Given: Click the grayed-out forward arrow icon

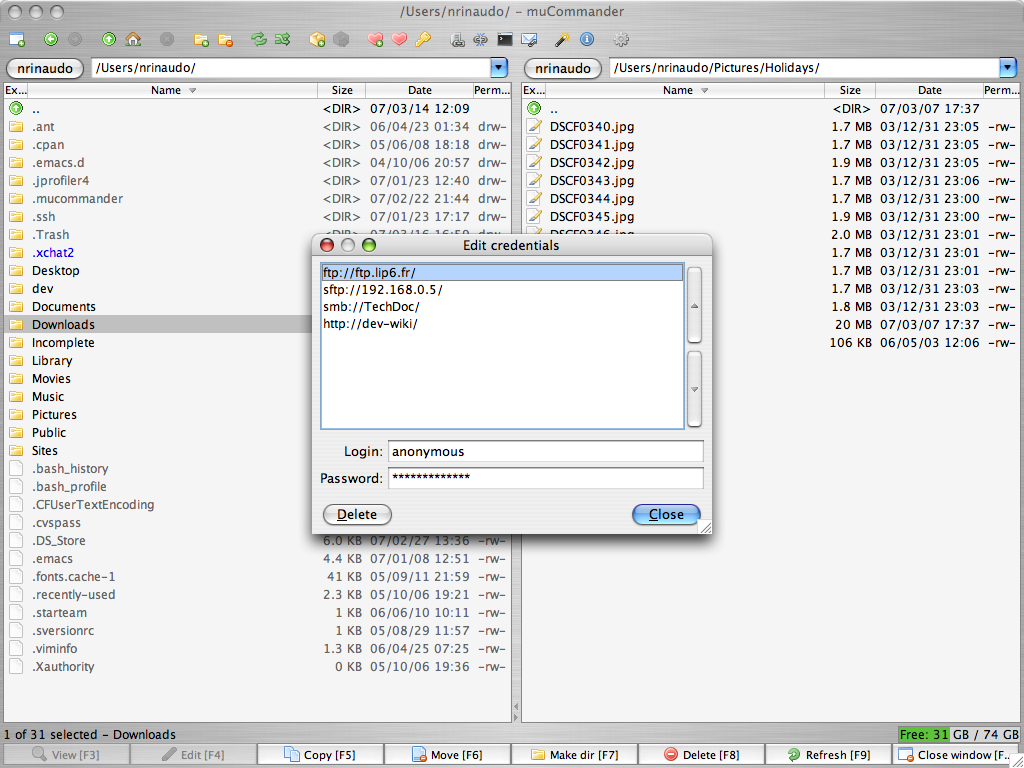Looking at the screenshot, I should pyautogui.click(x=75, y=40).
